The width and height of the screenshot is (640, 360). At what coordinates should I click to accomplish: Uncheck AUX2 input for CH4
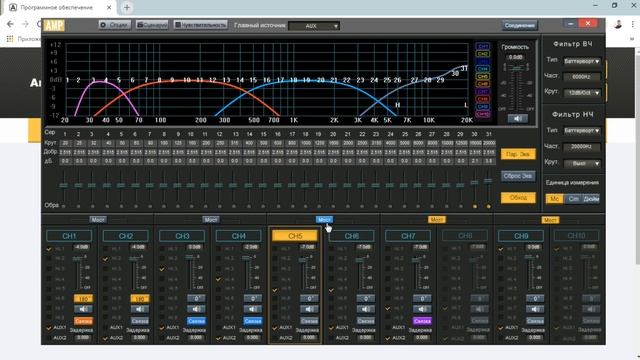[x=218, y=338]
